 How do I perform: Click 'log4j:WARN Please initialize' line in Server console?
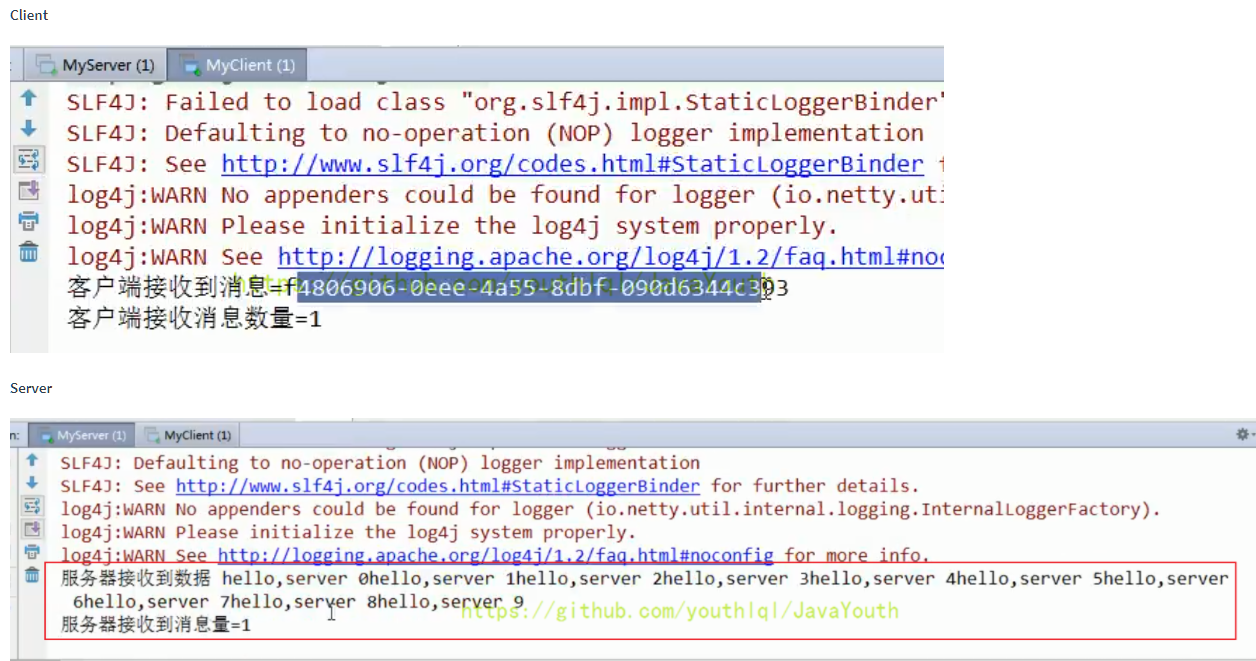point(347,532)
